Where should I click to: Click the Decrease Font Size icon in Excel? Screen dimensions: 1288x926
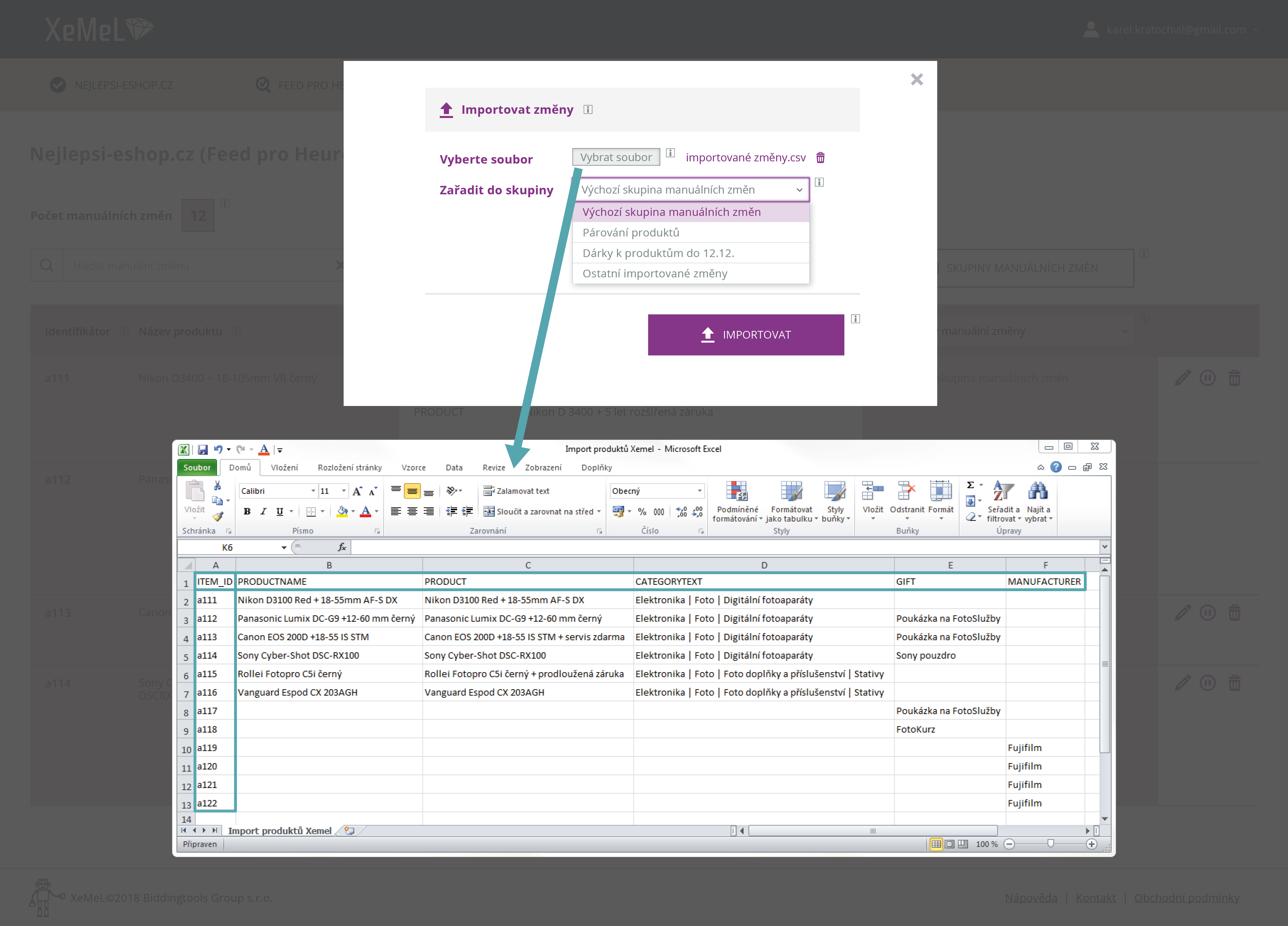point(373,491)
